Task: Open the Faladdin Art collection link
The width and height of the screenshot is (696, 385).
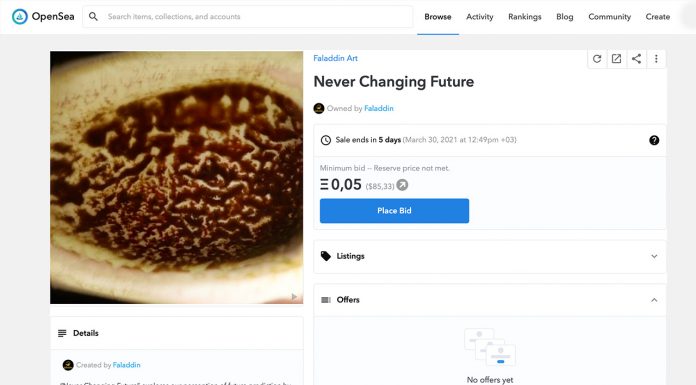Action: 335,58
